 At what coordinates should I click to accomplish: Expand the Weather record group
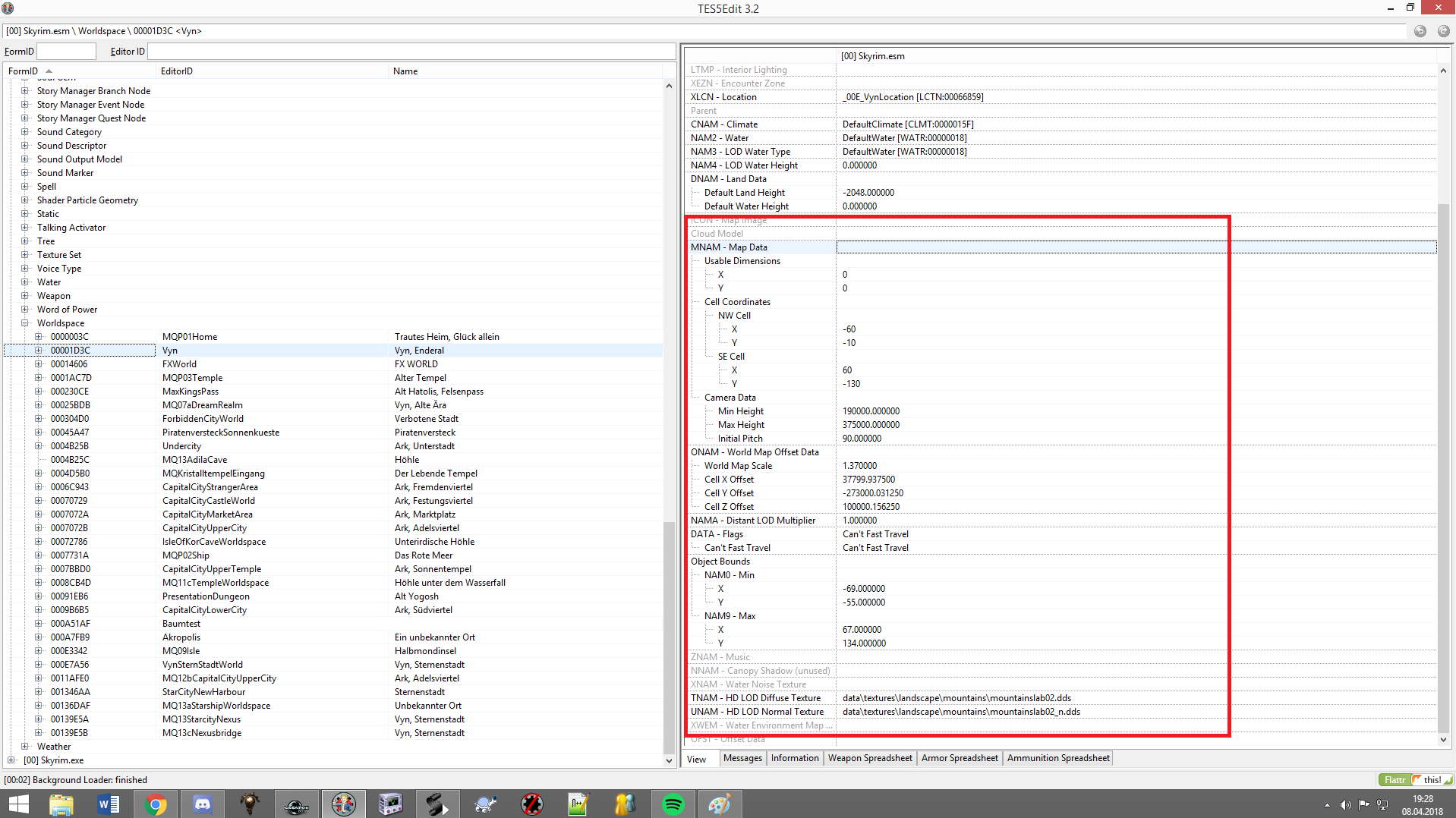[x=25, y=747]
